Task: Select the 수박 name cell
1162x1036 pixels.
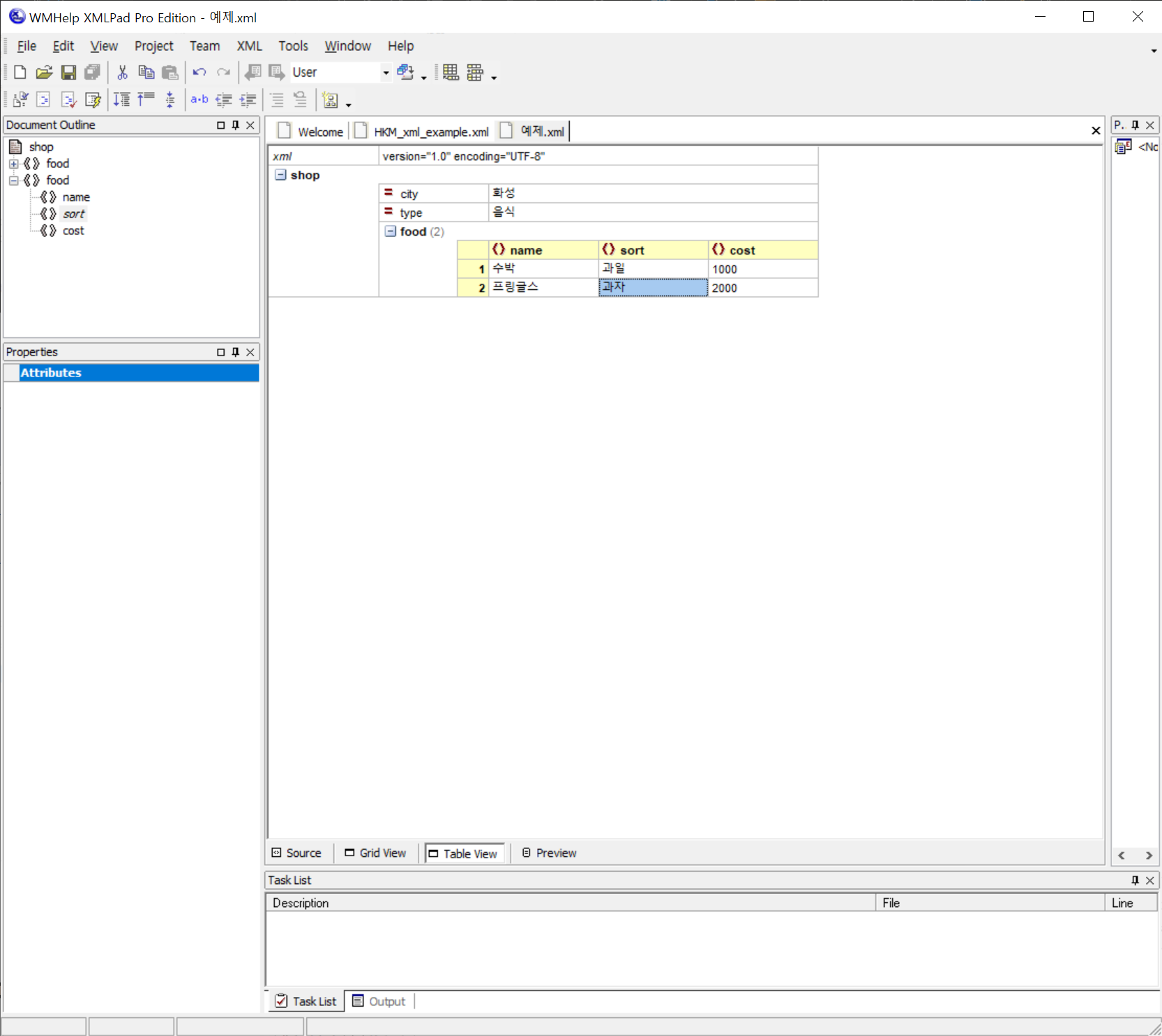Action: pyautogui.click(x=543, y=269)
